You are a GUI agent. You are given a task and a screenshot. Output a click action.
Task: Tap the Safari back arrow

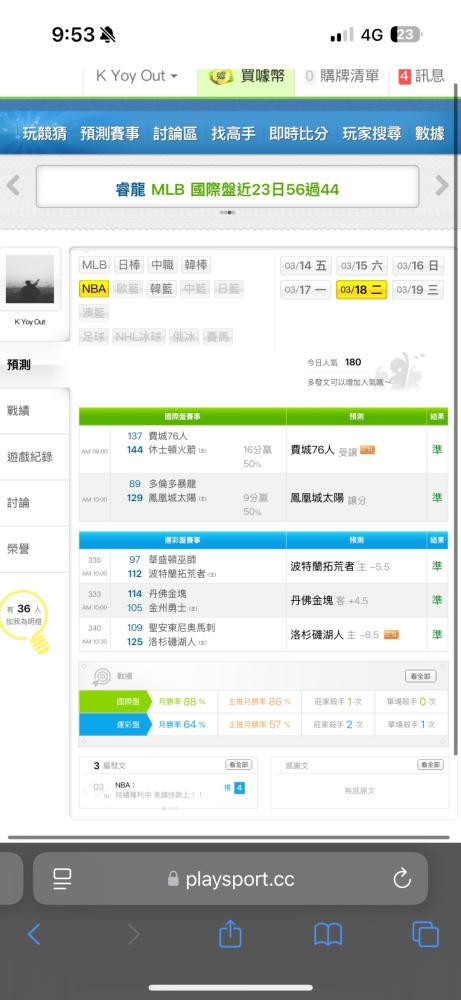[34, 934]
